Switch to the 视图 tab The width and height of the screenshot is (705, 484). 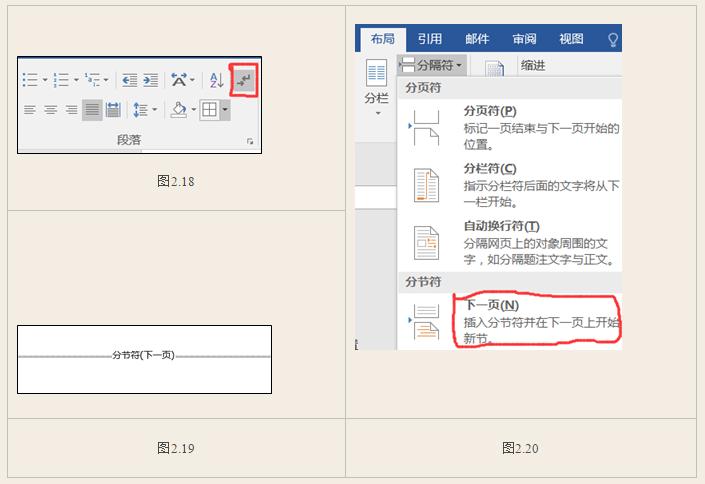(571, 39)
